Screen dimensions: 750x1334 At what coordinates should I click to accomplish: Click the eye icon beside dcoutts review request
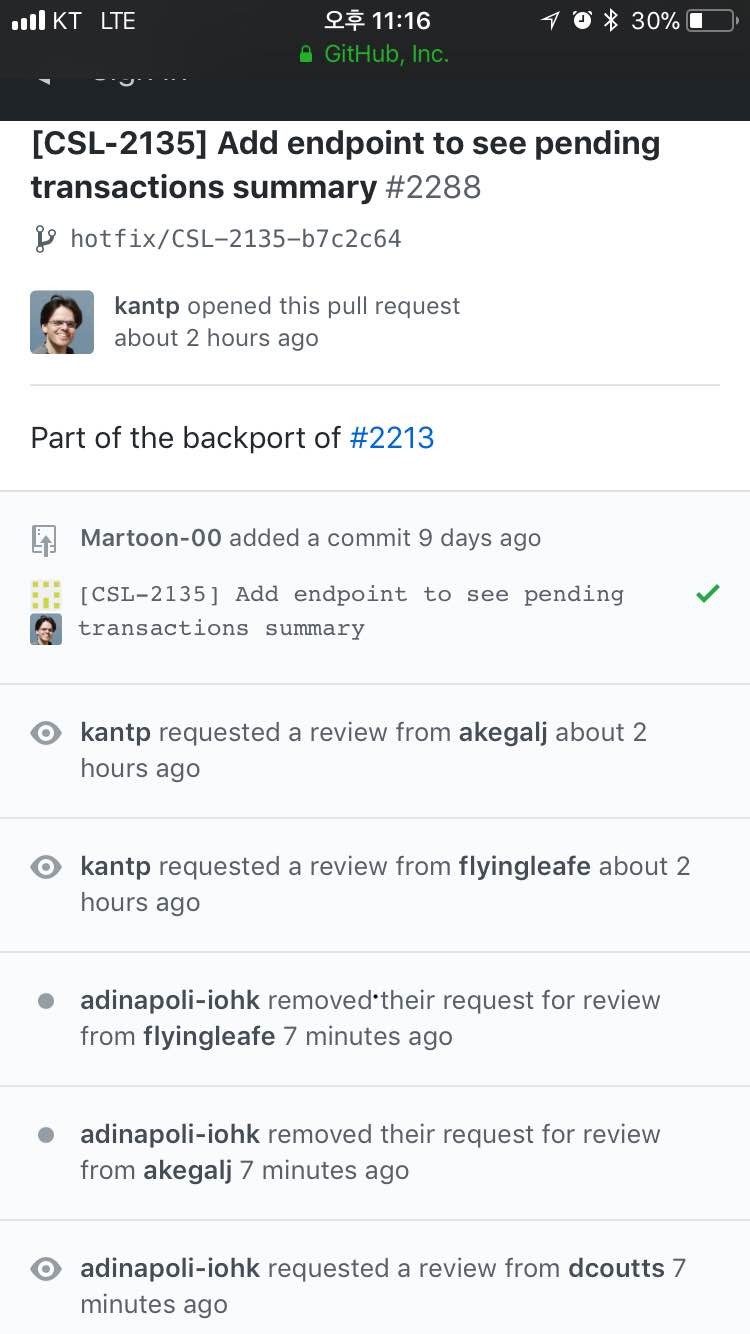(45, 1269)
